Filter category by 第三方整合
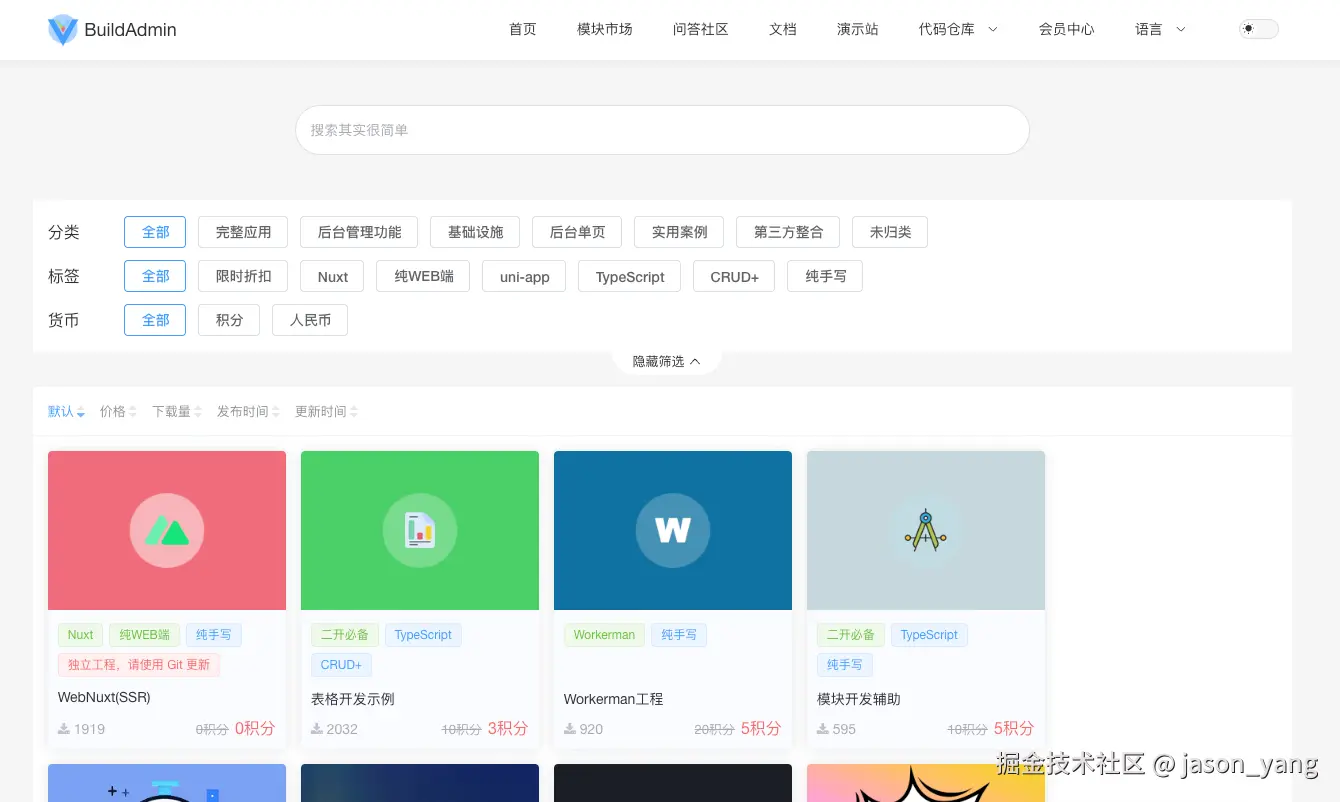 pyautogui.click(x=788, y=232)
